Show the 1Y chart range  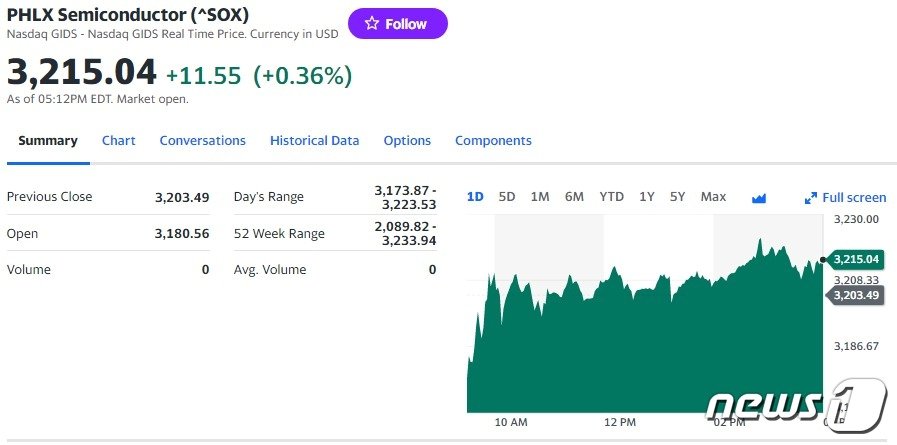coord(647,197)
